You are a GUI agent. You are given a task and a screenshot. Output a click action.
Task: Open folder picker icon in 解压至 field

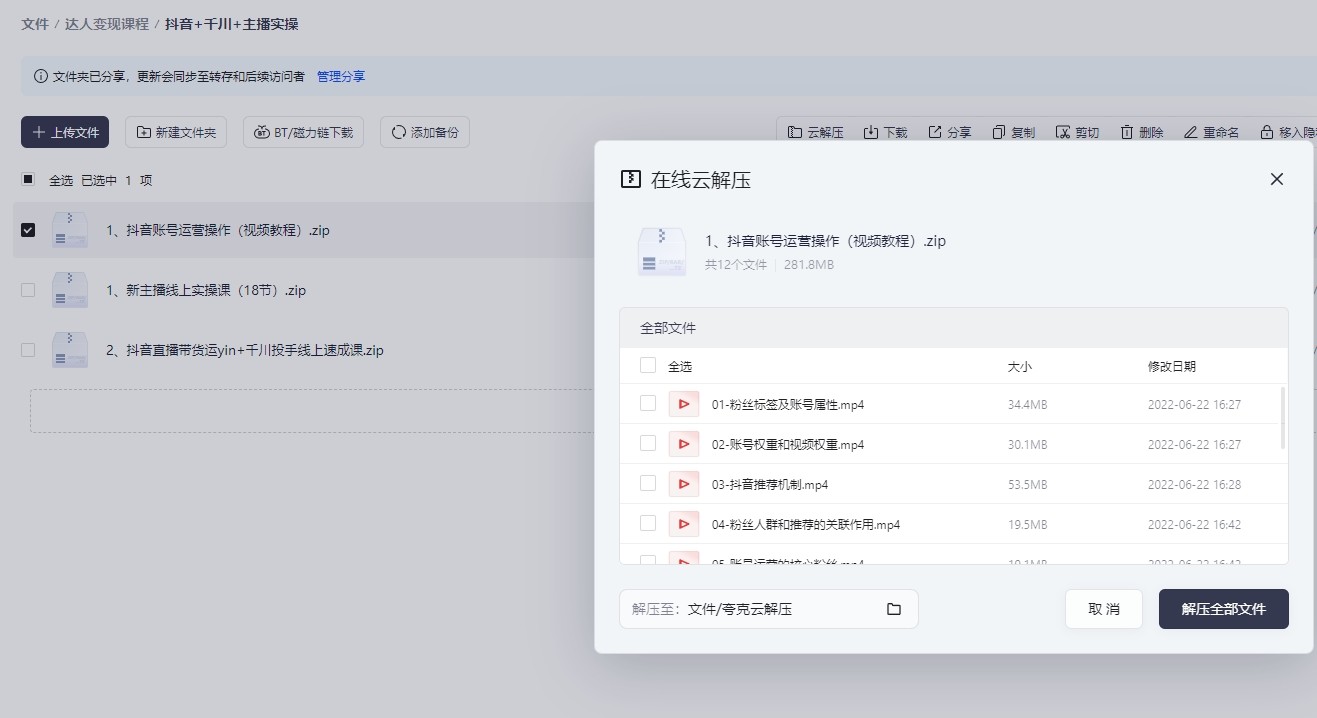point(894,609)
